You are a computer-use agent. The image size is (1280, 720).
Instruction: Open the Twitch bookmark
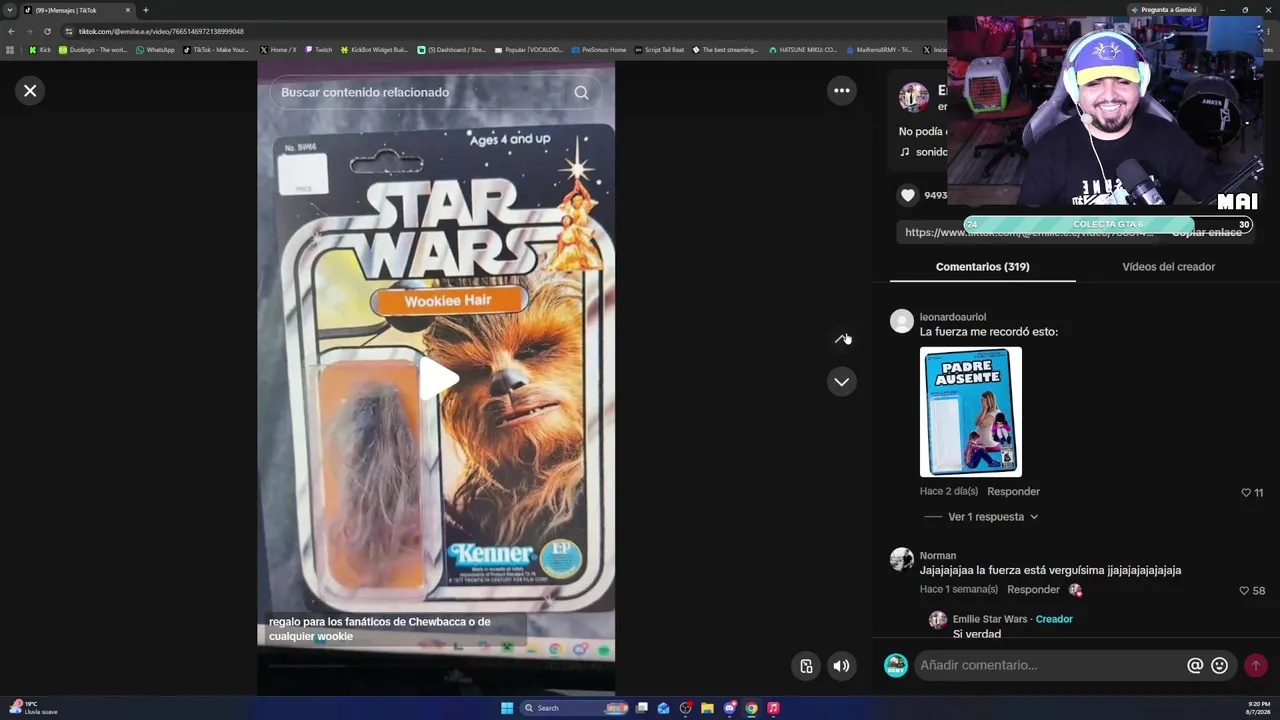click(x=319, y=50)
